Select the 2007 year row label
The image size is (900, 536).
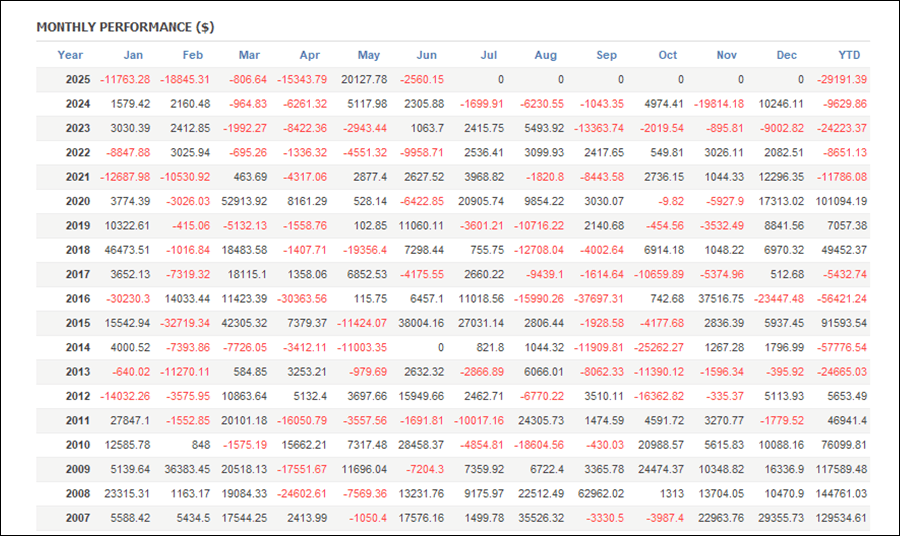click(x=78, y=518)
